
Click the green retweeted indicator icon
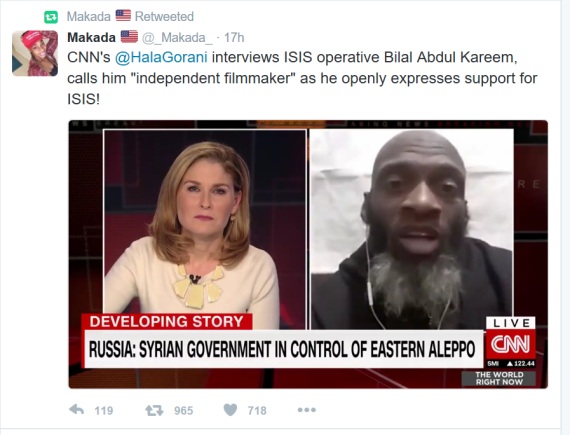point(51,17)
